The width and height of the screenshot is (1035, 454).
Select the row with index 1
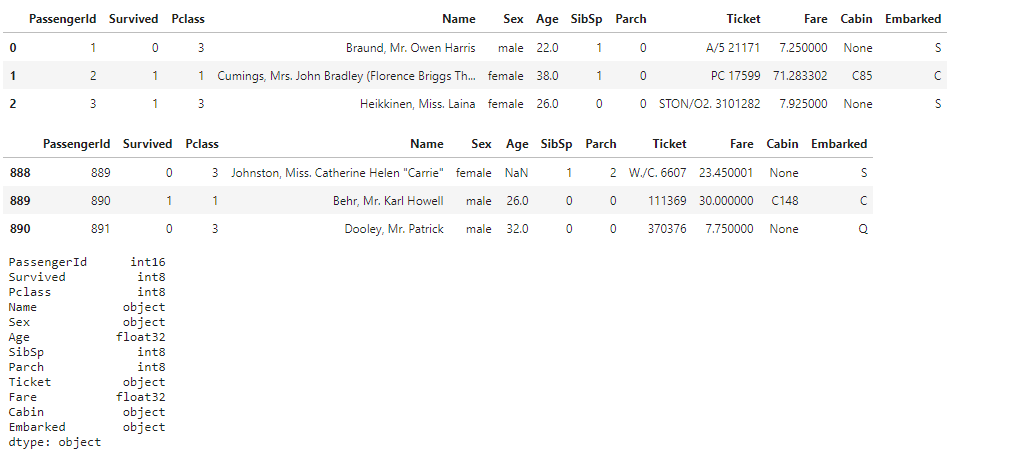[475, 76]
